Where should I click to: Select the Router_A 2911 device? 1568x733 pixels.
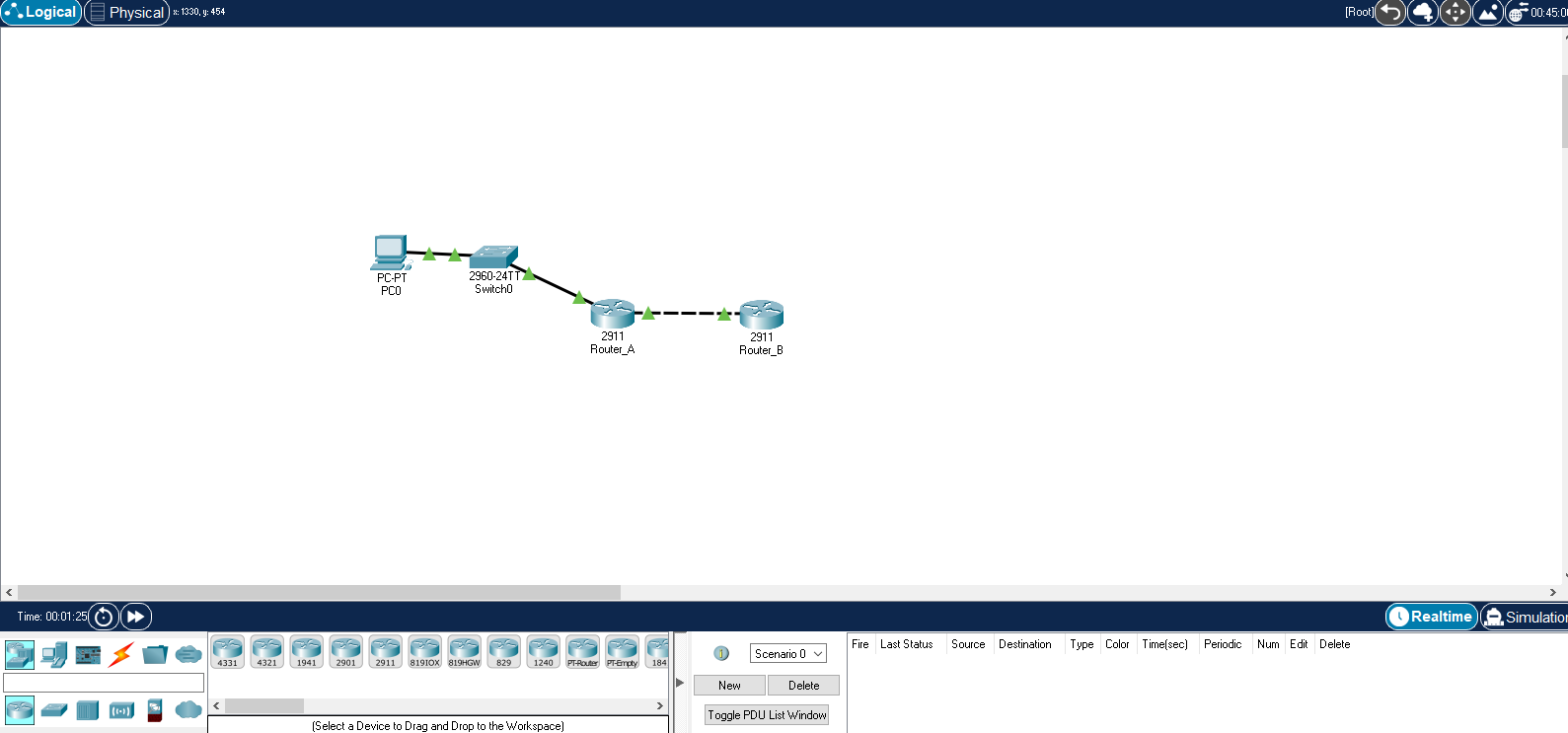(613, 314)
